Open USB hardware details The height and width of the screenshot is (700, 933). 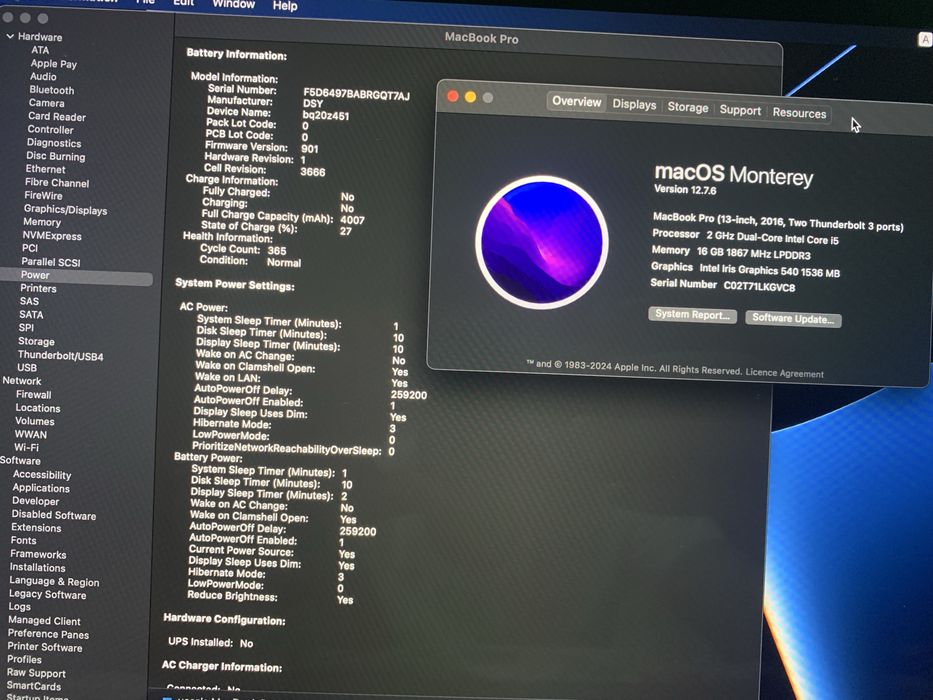coord(27,368)
